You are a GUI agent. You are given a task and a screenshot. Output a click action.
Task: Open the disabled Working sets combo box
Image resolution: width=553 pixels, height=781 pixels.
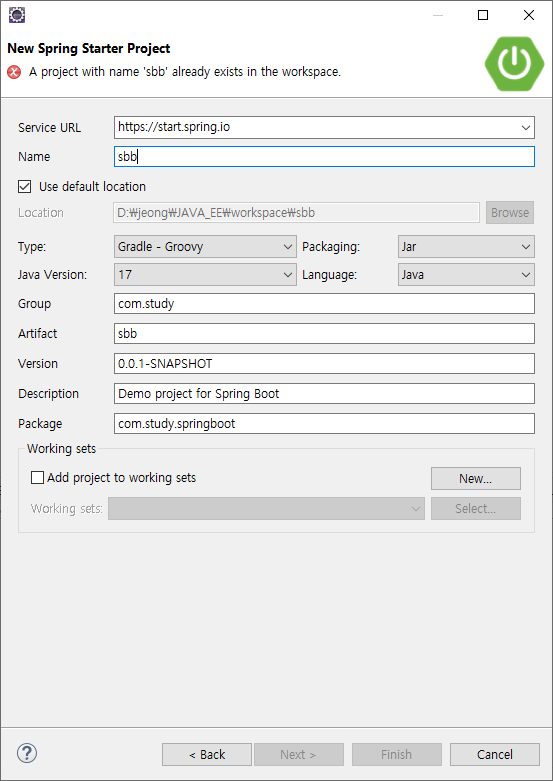[x=267, y=509]
